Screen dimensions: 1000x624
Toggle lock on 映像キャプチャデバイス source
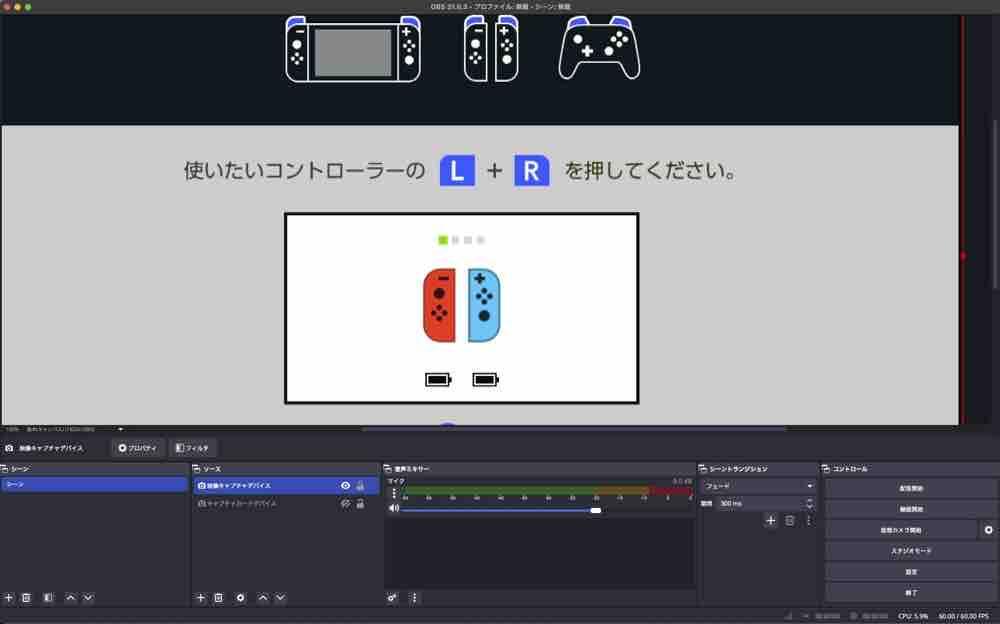[360, 486]
